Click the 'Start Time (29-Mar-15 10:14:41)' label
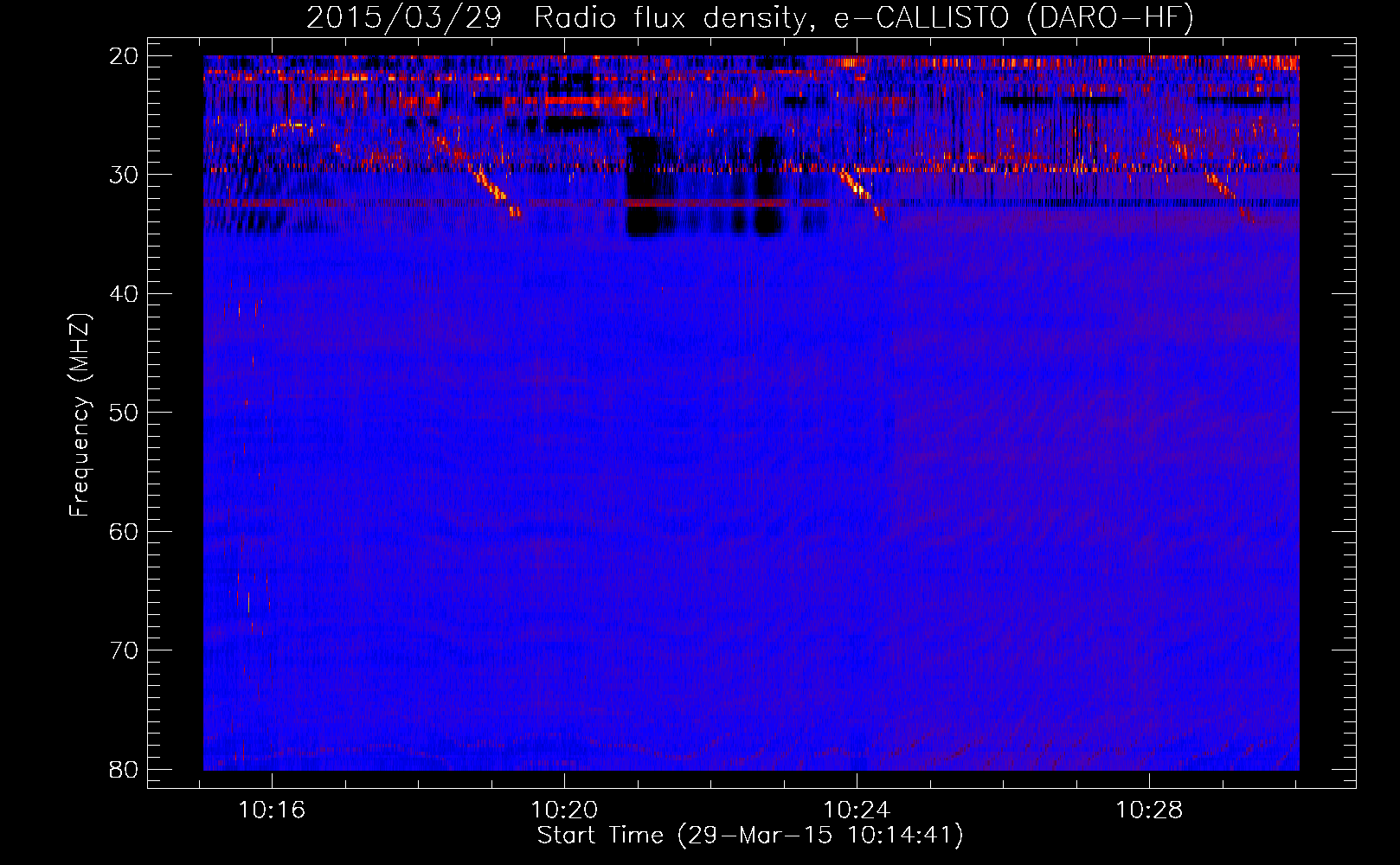The image size is (1400, 865). [x=750, y=836]
